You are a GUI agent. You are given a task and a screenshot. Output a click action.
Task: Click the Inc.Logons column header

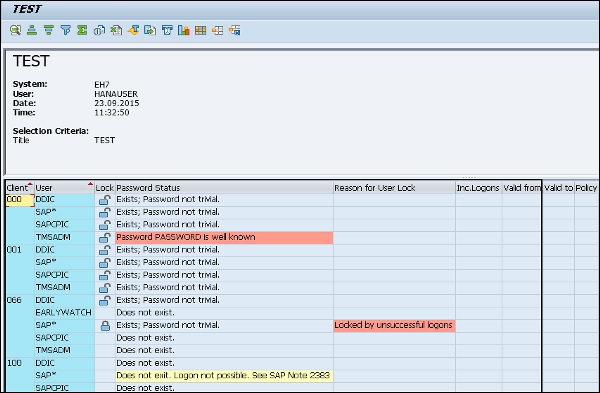(x=479, y=188)
